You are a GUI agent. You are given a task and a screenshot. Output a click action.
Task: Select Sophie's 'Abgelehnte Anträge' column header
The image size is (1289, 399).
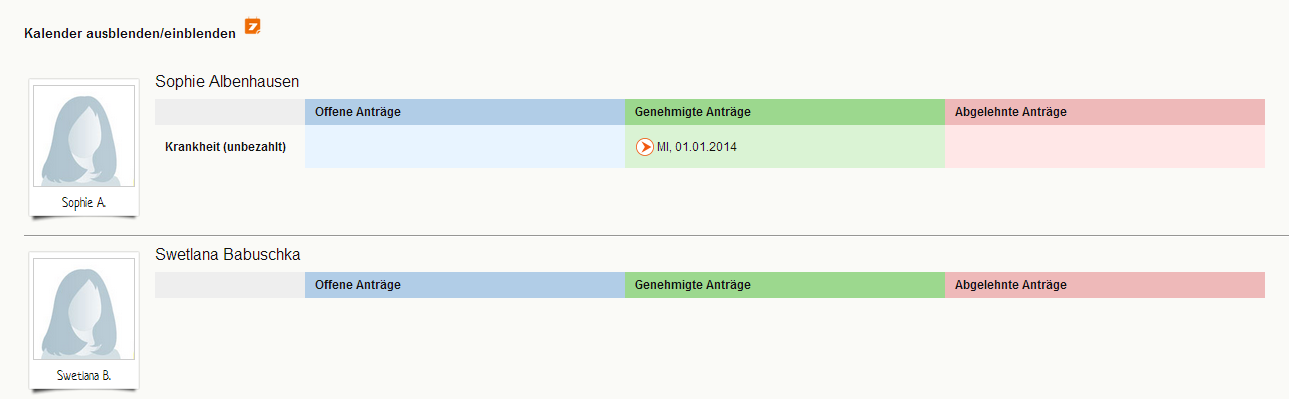(x=1105, y=112)
